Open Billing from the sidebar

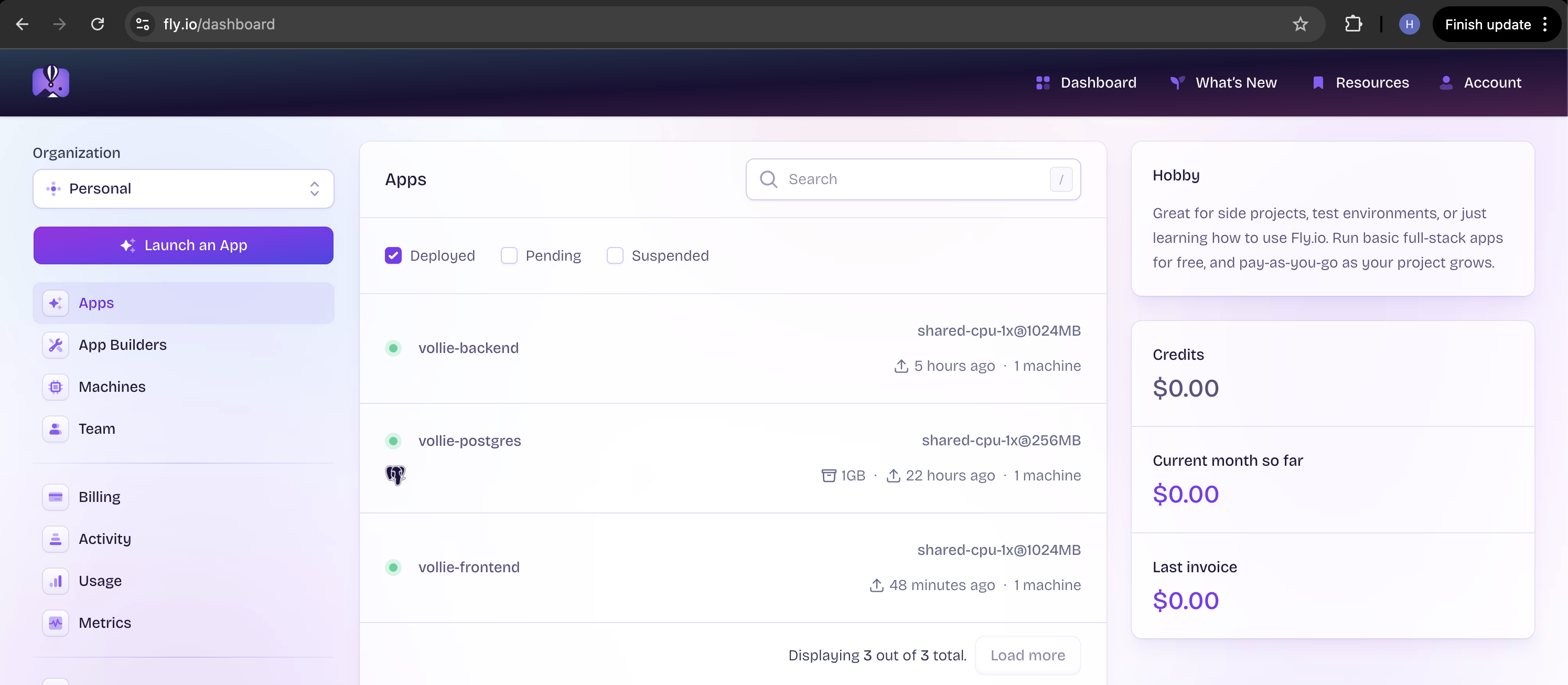[183, 497]
